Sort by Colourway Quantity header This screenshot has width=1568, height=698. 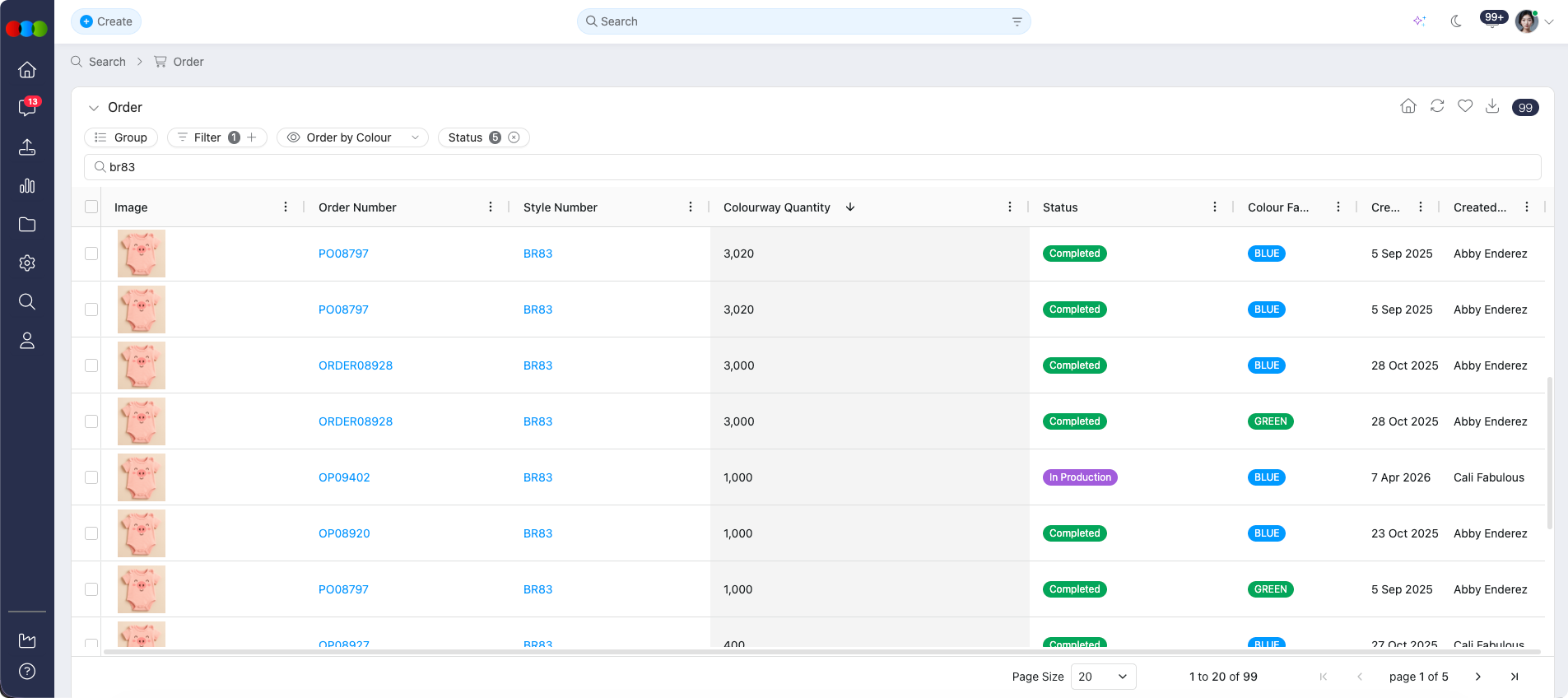(x=777, y=207)
